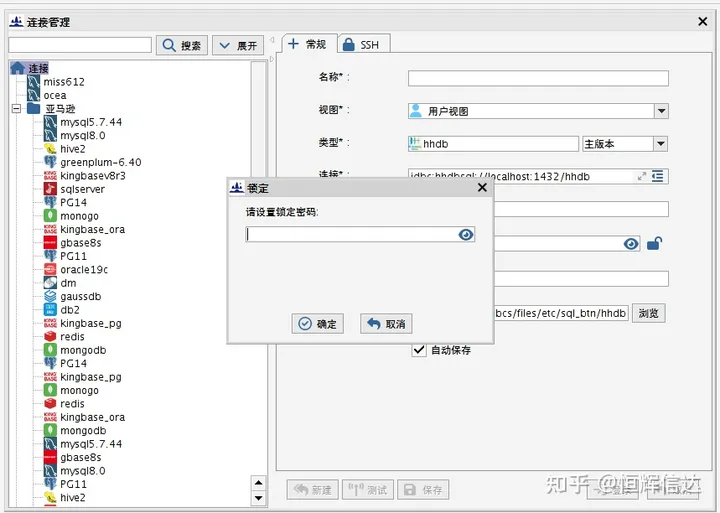
Task: Select the 连接 root node
Action: [x=29, y=68]
